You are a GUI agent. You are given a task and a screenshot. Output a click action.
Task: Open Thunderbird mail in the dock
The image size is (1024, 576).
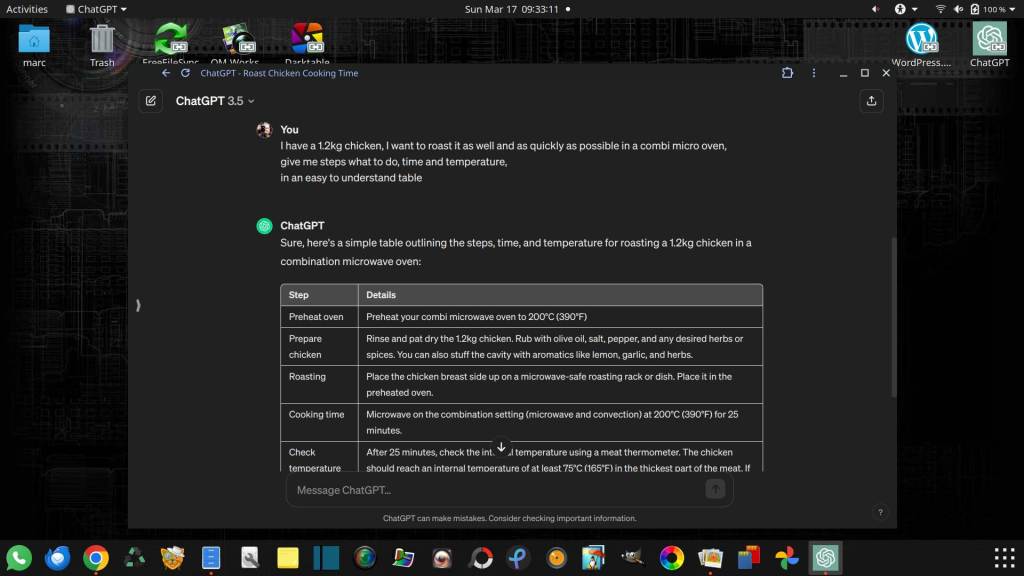click(x=57, y=558)
